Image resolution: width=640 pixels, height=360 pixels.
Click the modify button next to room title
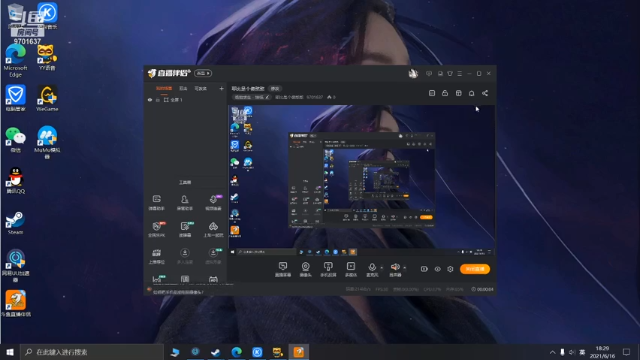point(275,89)
